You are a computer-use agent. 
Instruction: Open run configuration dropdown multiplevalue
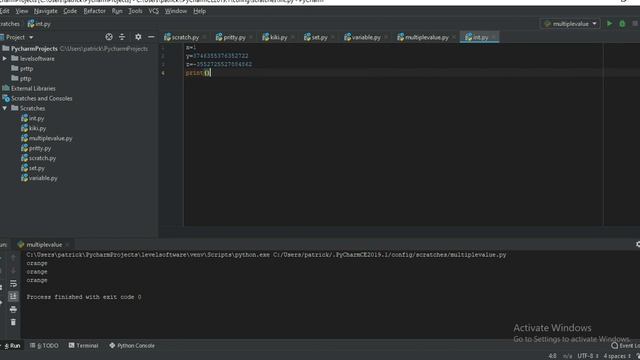571,24
